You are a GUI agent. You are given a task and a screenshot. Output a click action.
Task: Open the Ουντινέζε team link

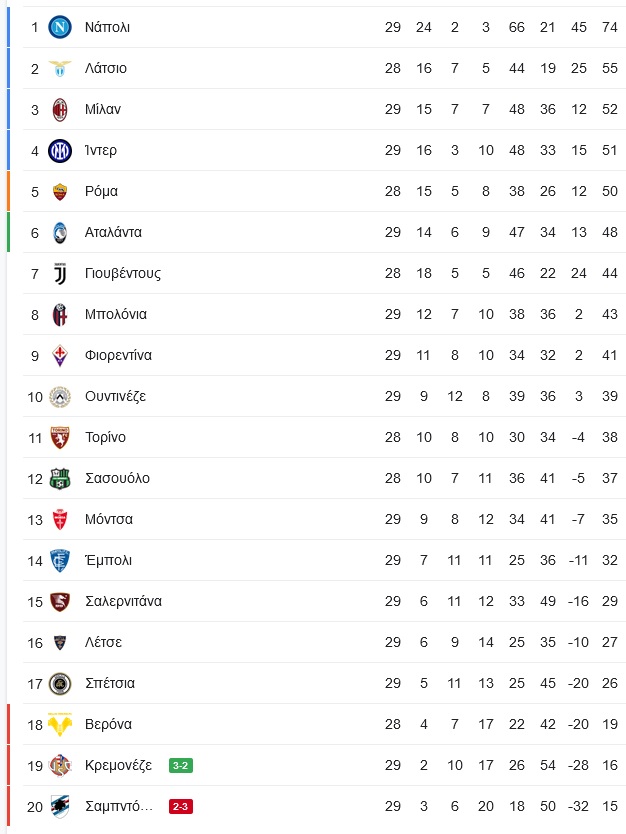click(x=115, y=397)
